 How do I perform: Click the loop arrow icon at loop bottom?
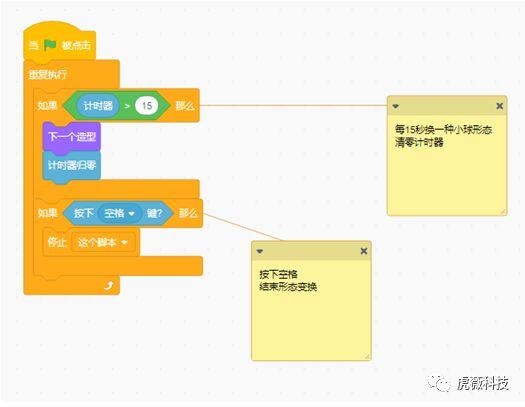108,286
